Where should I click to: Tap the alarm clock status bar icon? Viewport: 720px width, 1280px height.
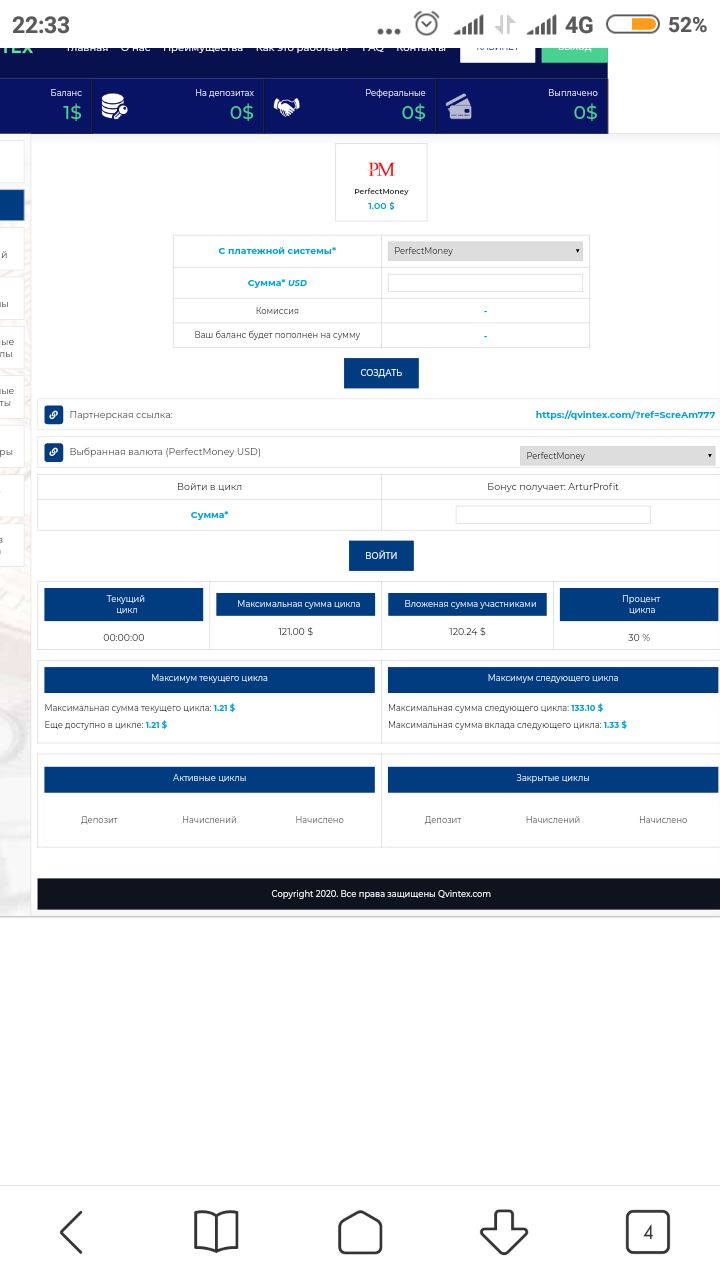pyautogui.click(x=427, y=24)
